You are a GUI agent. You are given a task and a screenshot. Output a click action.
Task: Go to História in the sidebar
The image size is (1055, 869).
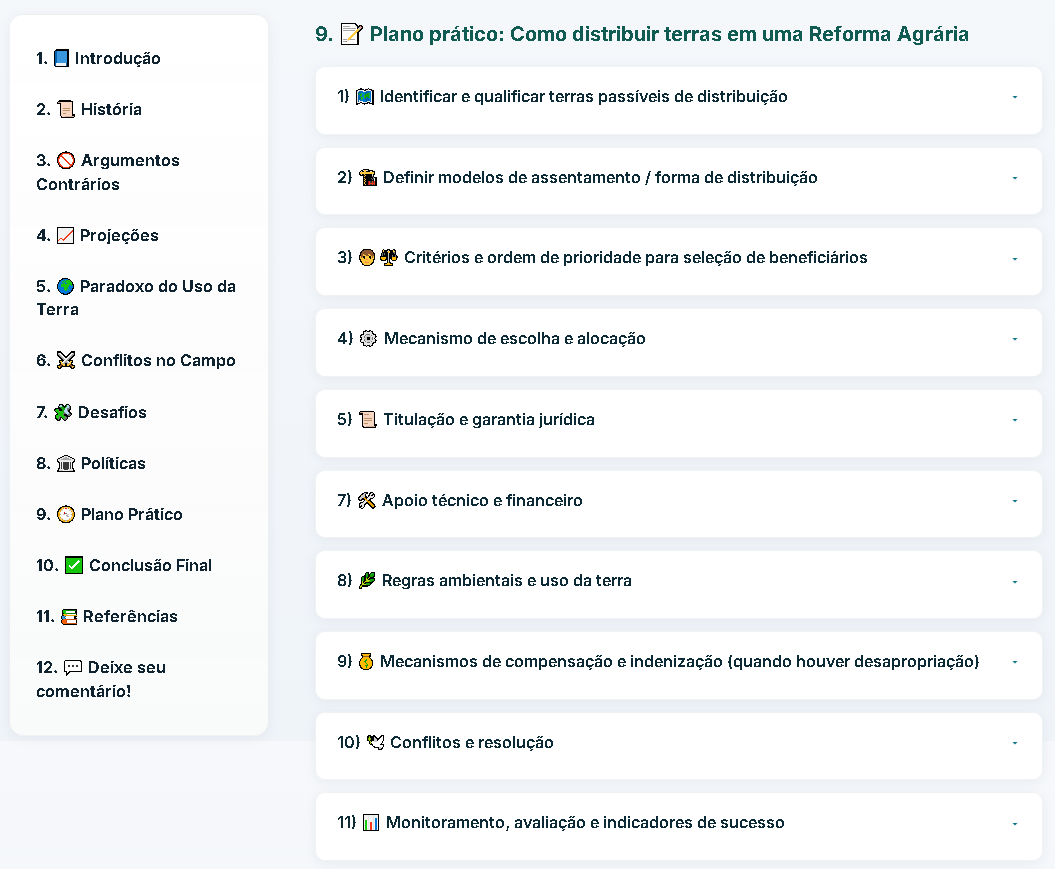[89, 109]
